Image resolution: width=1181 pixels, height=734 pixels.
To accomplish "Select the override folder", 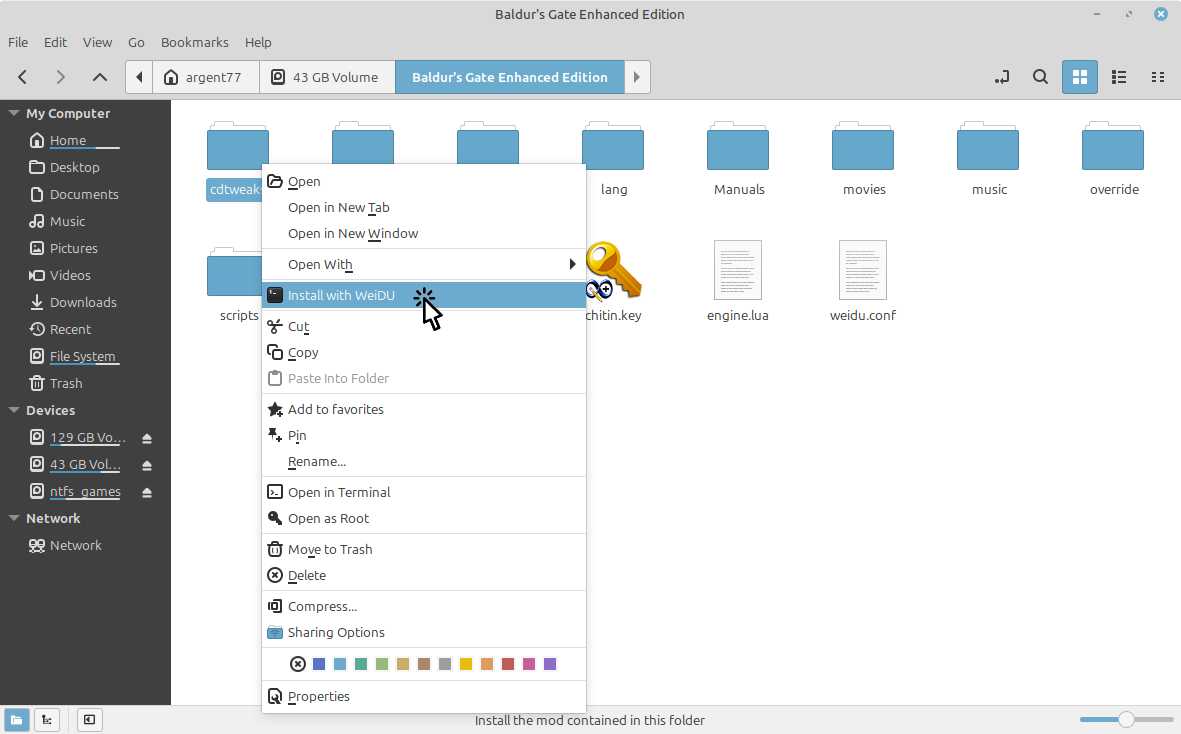I will pyautogui.click(x=1113, y=158).
